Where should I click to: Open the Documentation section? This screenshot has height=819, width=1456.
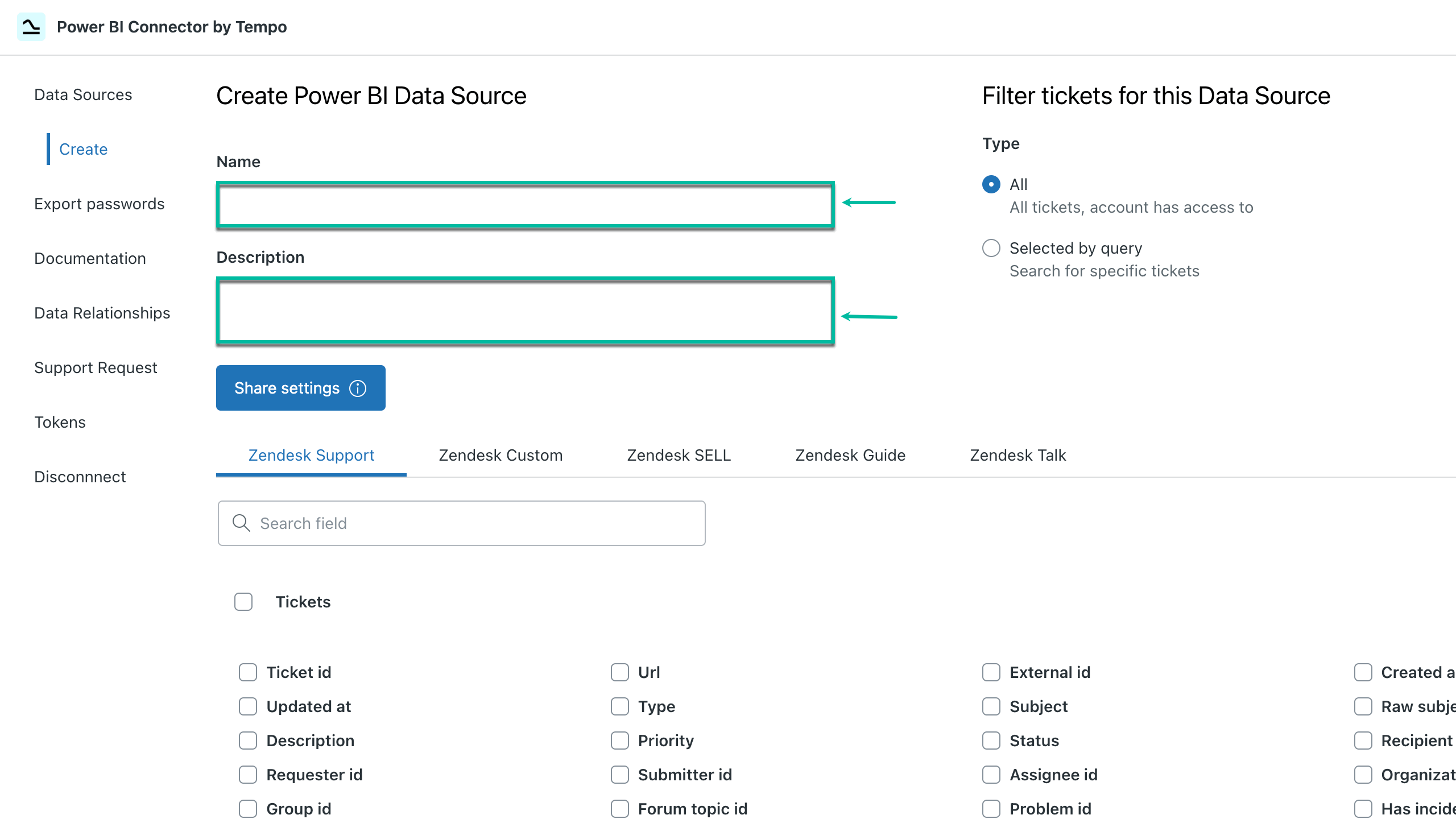[90, 258]
